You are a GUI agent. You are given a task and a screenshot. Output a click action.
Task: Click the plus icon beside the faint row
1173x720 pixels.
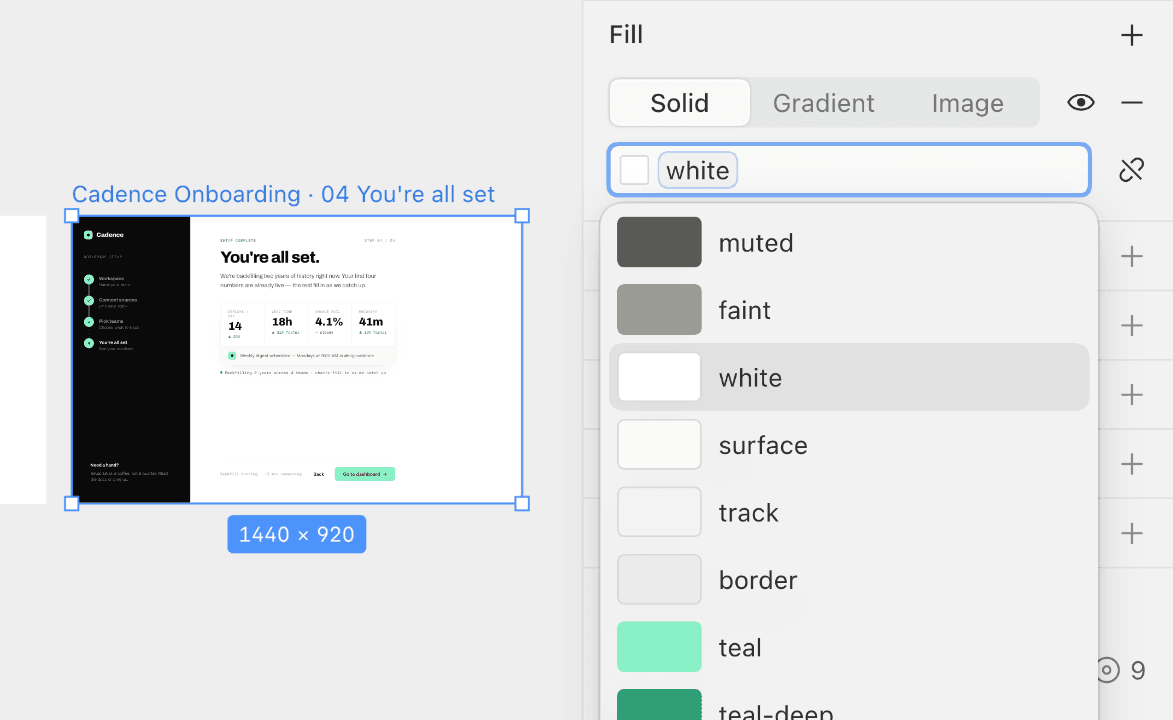(1132, 326)
